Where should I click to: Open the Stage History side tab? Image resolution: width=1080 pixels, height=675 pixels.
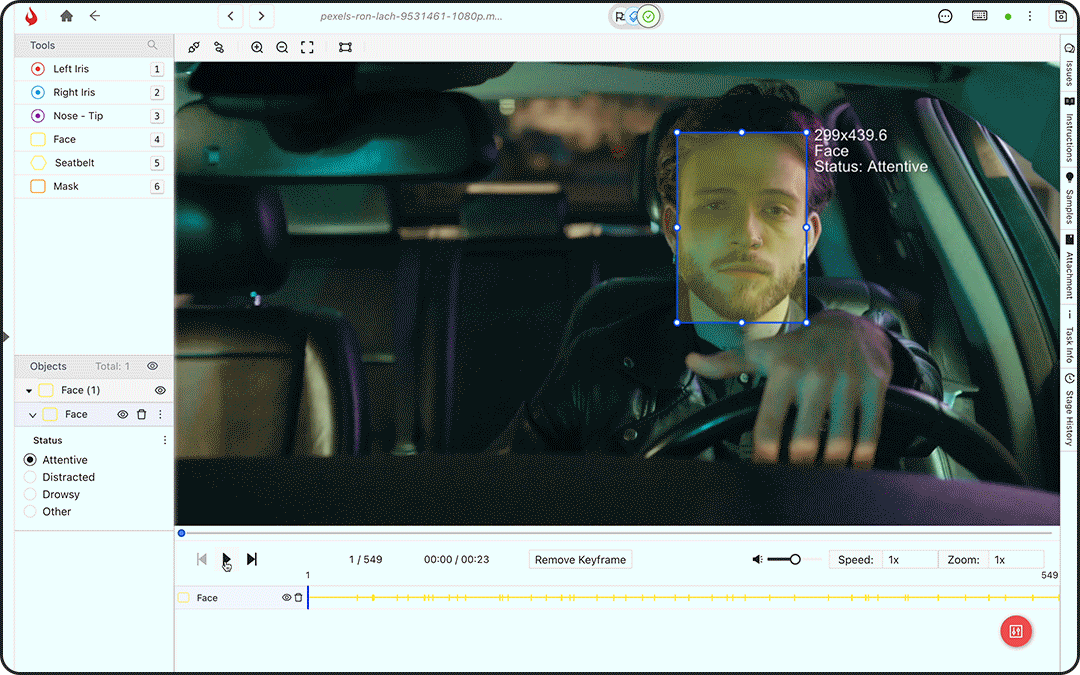[x=1069, y=411]
